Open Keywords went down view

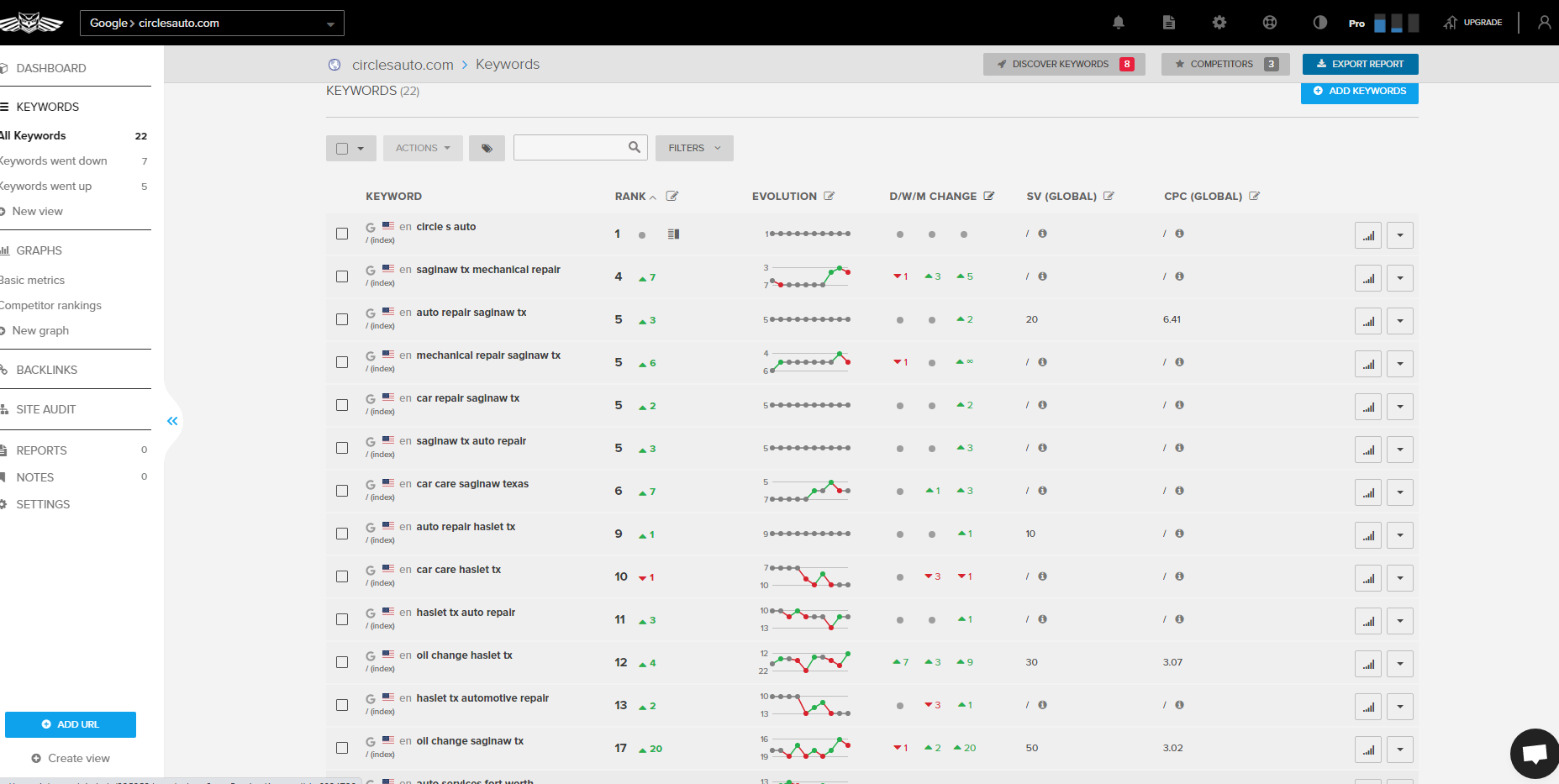53,160
